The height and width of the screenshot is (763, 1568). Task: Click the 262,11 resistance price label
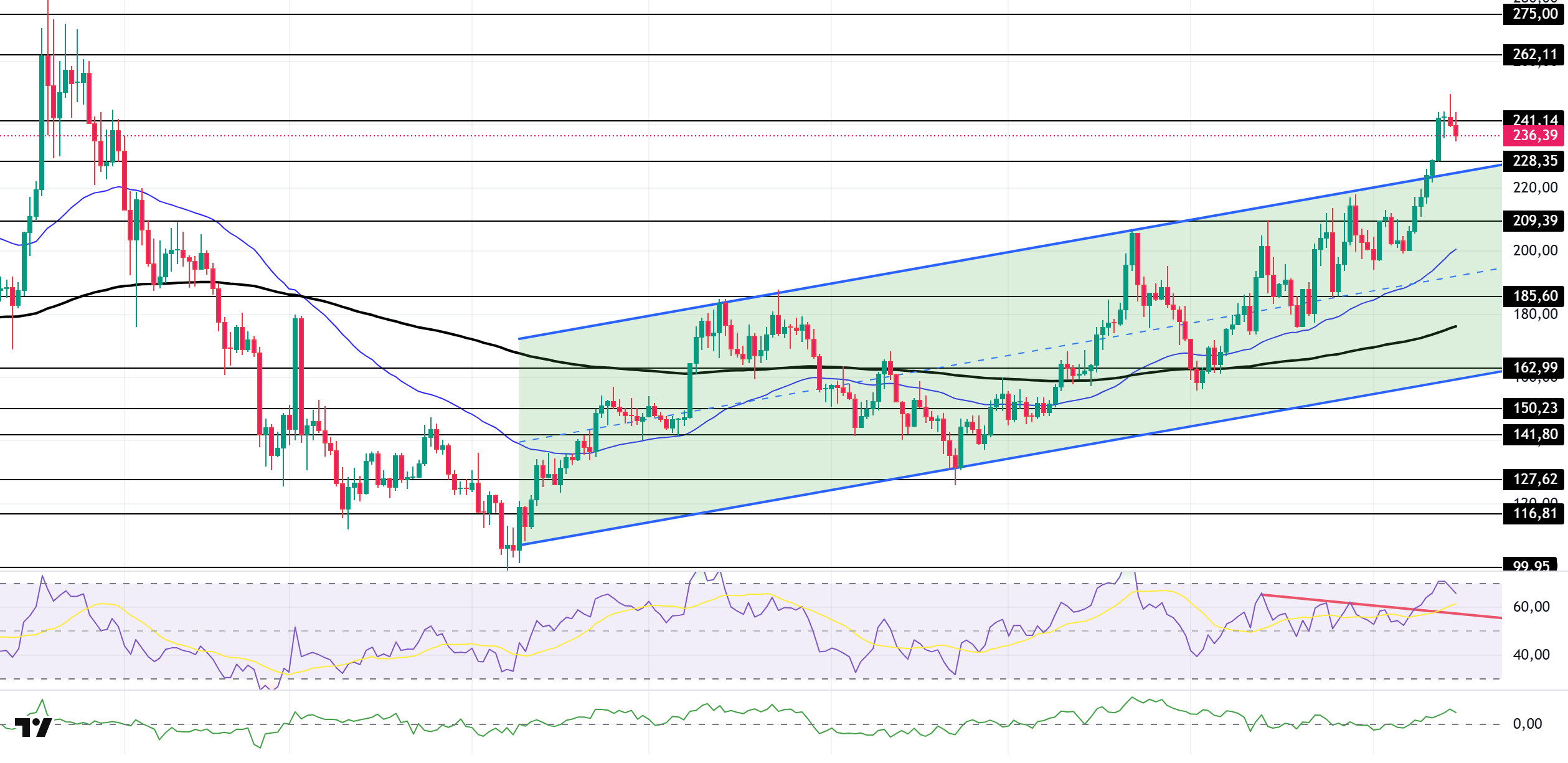(x=1535, y=55)
